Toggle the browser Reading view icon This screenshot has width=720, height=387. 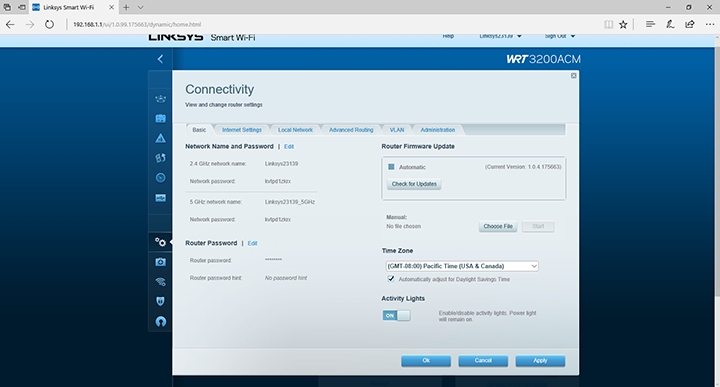tap(608, 24)
